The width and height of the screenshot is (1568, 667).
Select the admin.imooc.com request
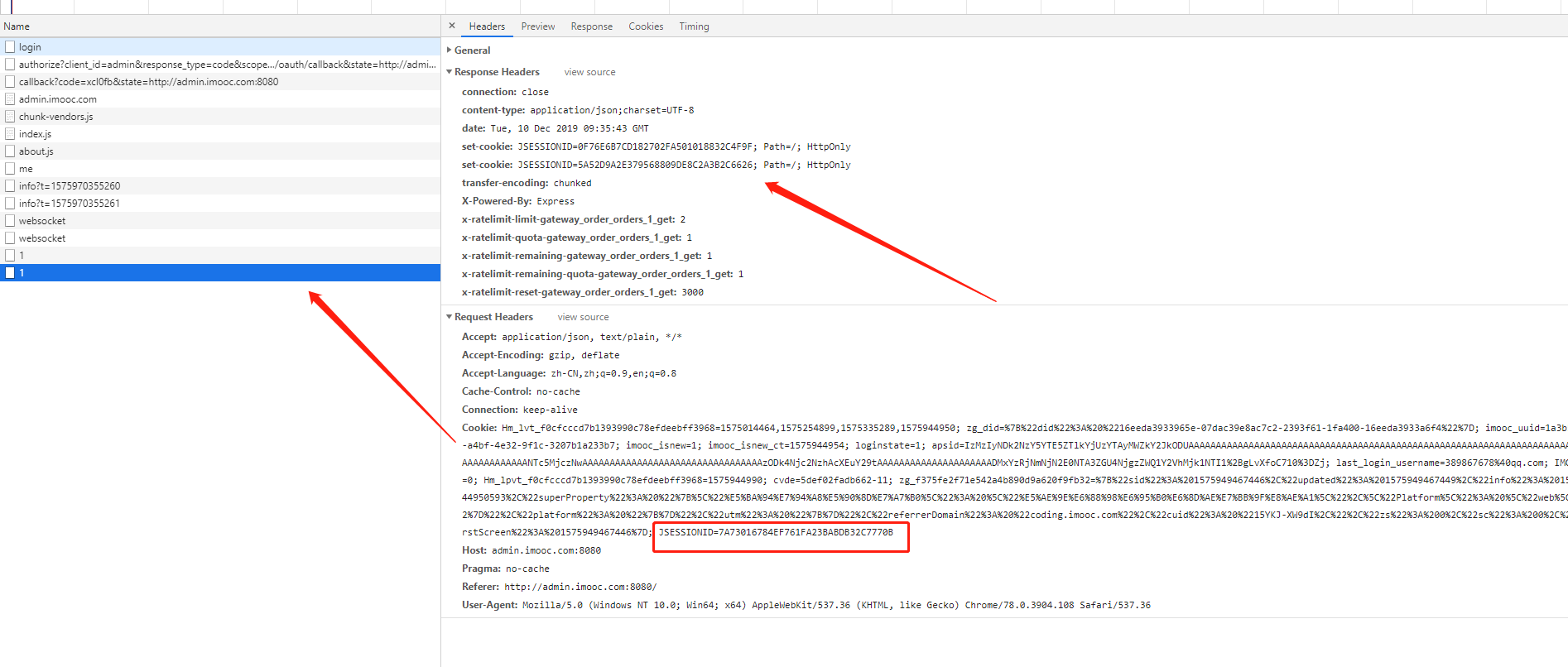[220, 99]
